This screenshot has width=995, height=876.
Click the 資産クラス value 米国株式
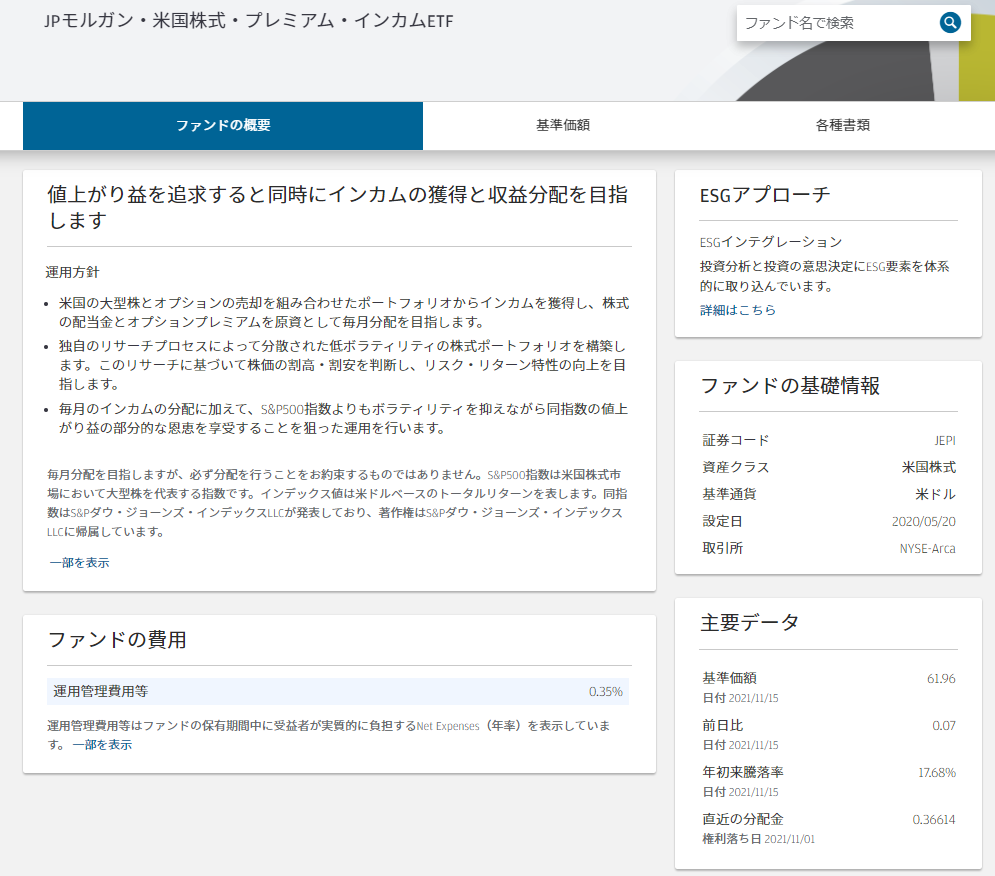(929, 467)
